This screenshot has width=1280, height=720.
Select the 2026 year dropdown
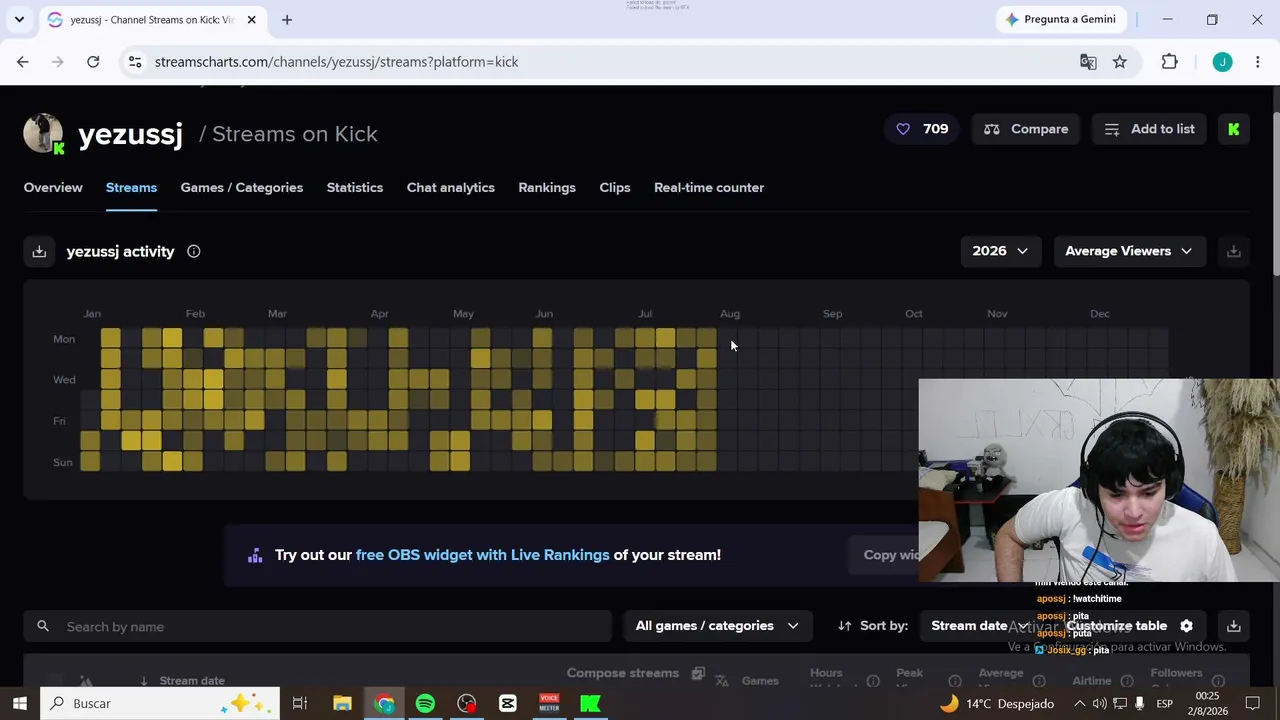pyautogui.click(x=1000, y=252)
